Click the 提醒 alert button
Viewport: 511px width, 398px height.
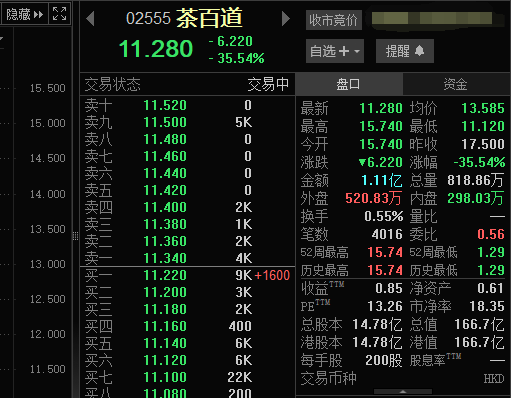(405, 51)
